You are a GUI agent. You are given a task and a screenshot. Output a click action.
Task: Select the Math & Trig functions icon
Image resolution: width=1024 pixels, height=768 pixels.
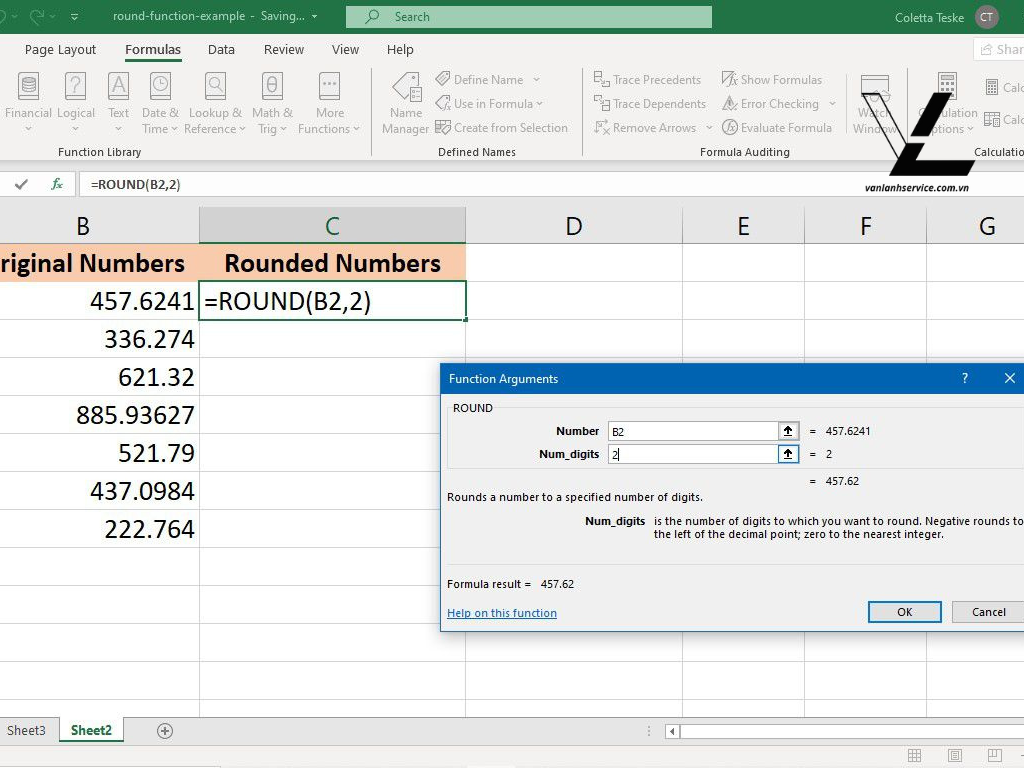click(x=272, y=100)
